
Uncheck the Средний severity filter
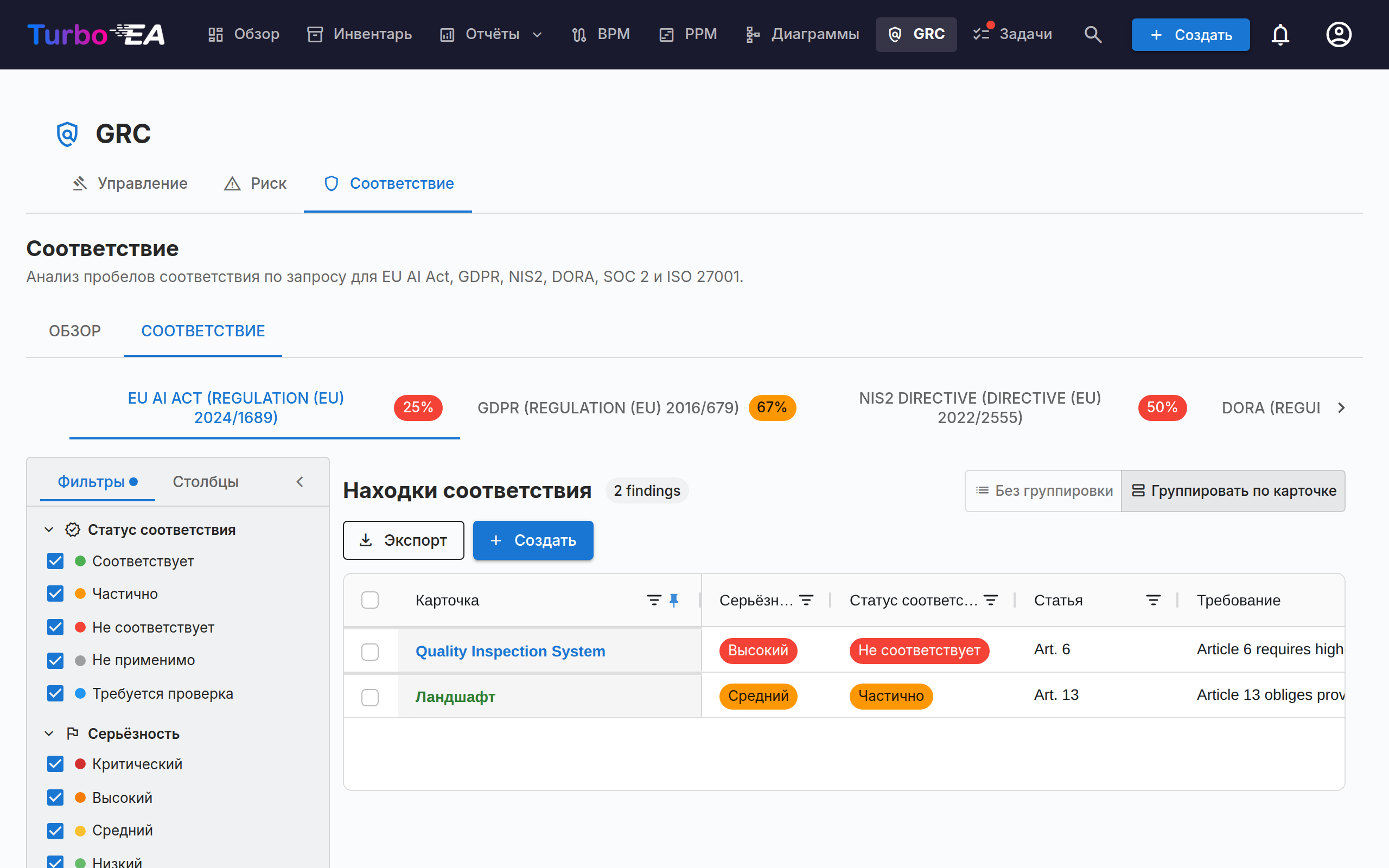point(55,831)
